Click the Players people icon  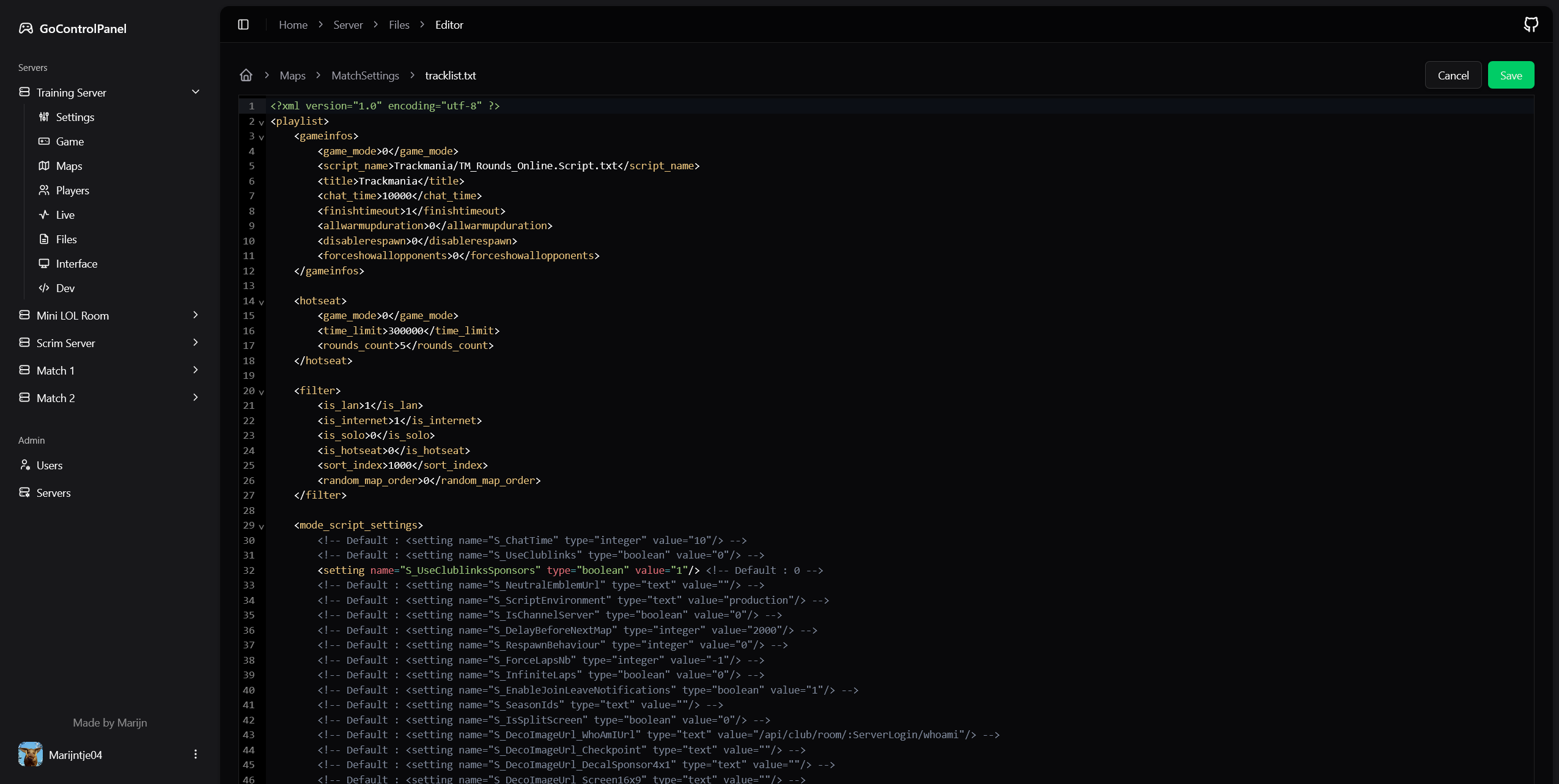pyautogui.click(x=44, y=190)
